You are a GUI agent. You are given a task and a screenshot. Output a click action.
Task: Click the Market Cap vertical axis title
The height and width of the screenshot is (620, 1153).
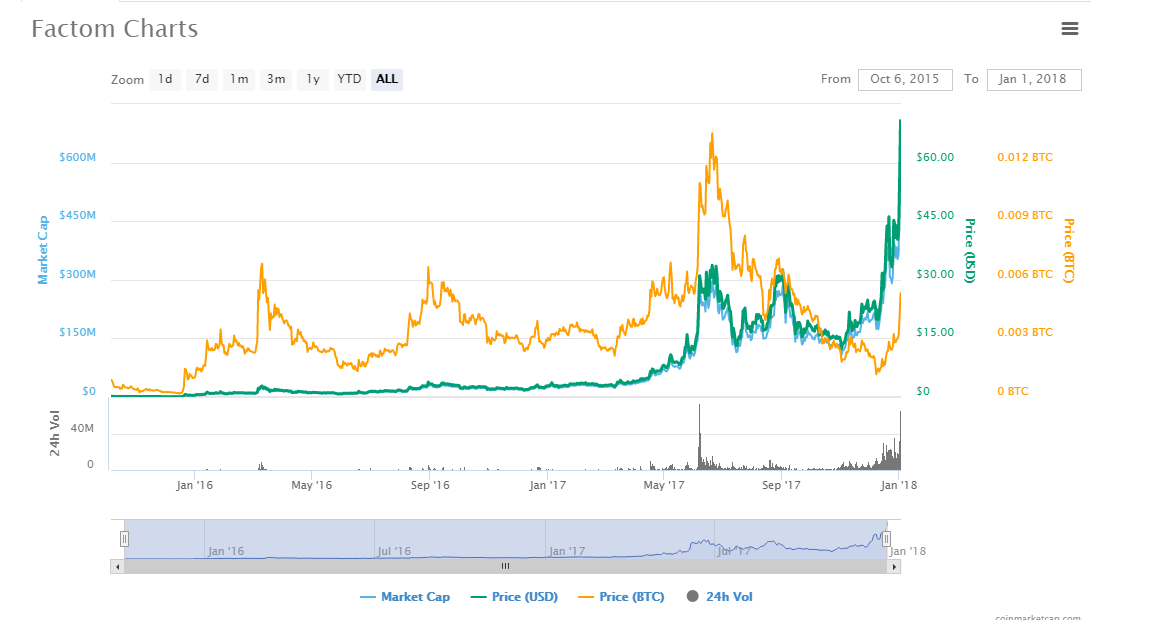point(43,250)
